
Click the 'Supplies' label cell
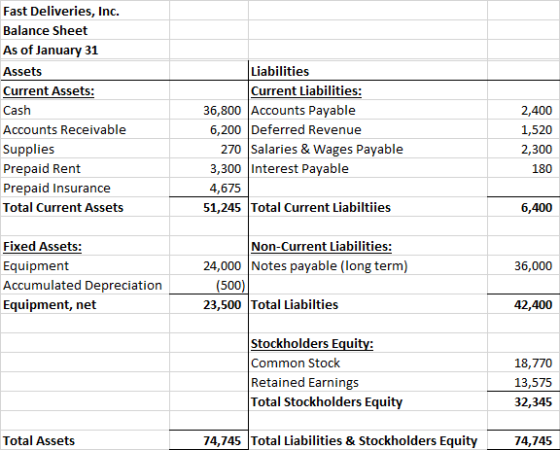29,149
